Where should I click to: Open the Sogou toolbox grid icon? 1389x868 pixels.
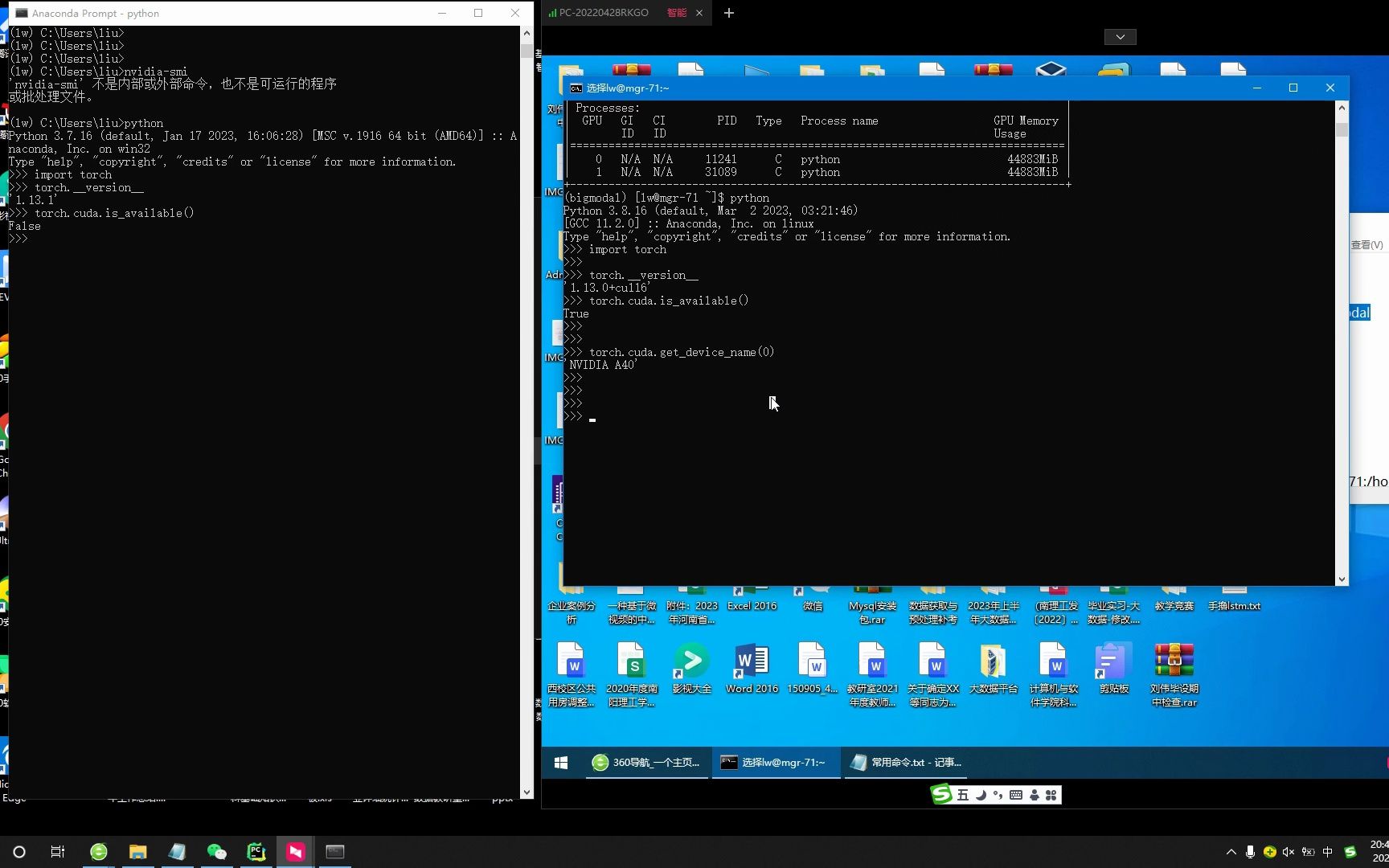pos(1051,795)
